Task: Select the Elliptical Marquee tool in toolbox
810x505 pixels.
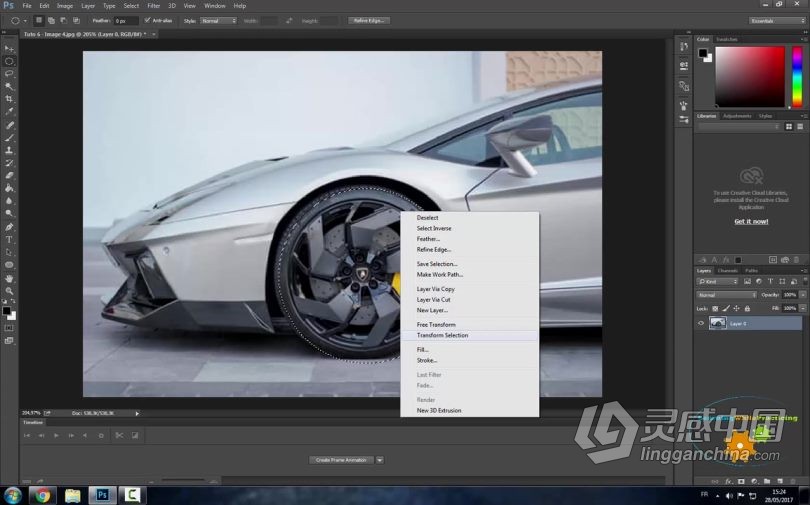Action: (x=9, y=61)
